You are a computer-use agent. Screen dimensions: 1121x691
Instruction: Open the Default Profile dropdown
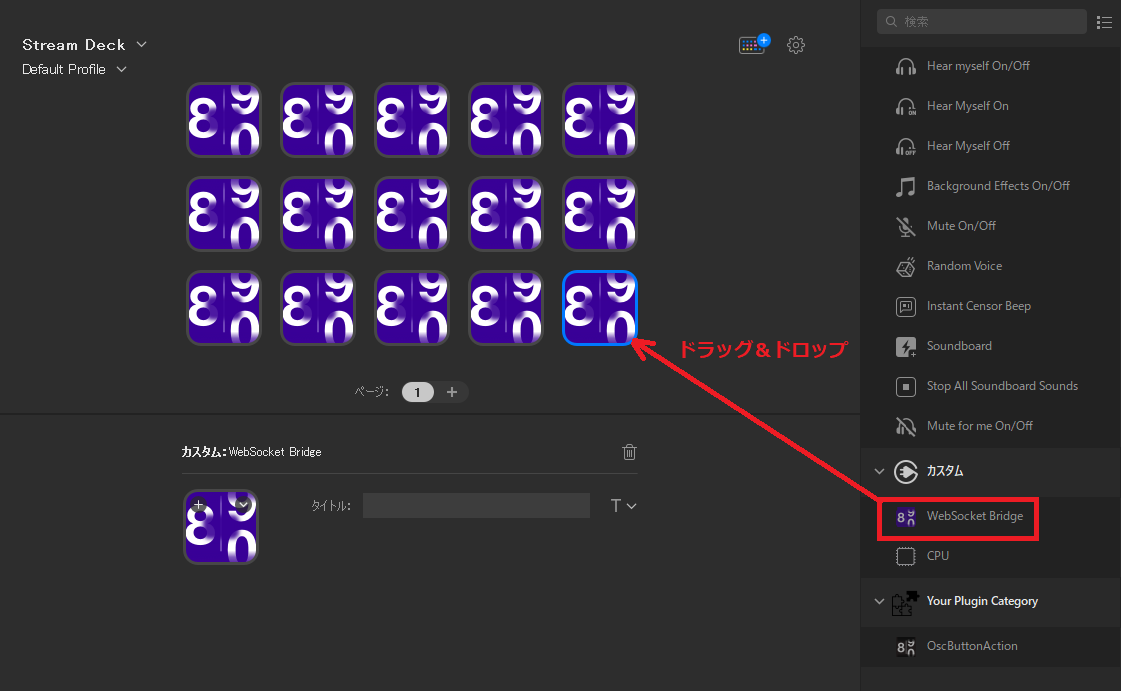tap(74, 69)
